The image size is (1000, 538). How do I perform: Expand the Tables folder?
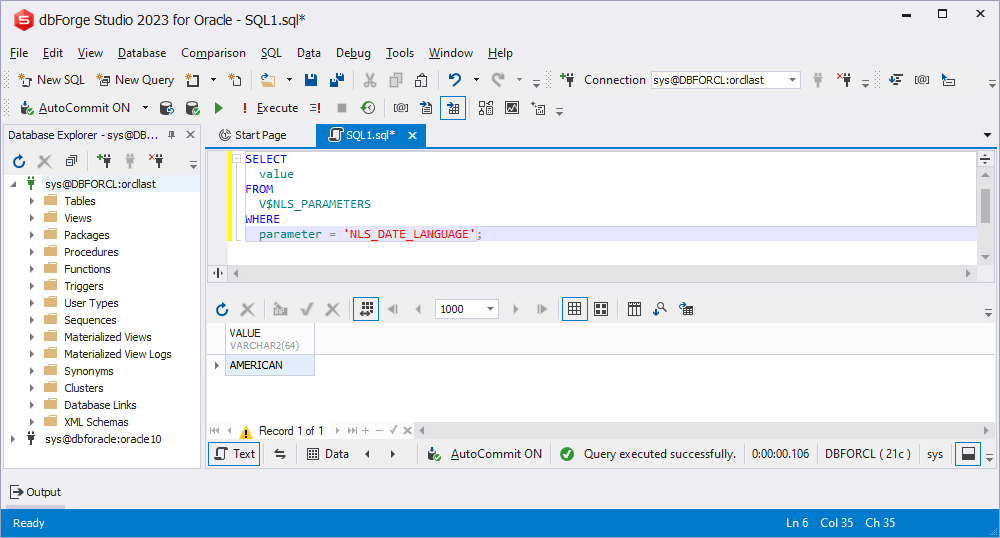tap(31, 201)
